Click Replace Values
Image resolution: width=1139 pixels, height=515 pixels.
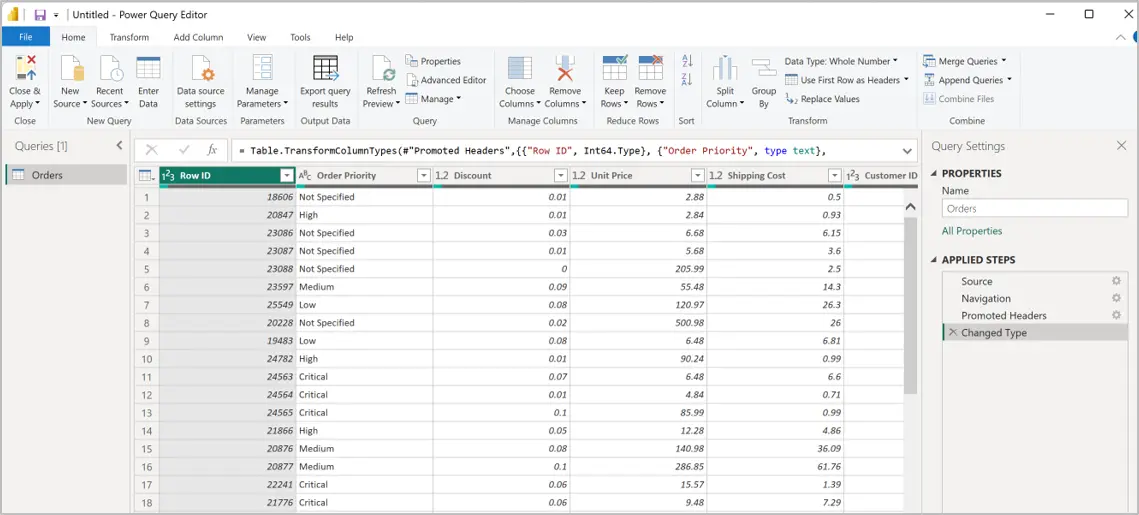click(x=822, y=99)
